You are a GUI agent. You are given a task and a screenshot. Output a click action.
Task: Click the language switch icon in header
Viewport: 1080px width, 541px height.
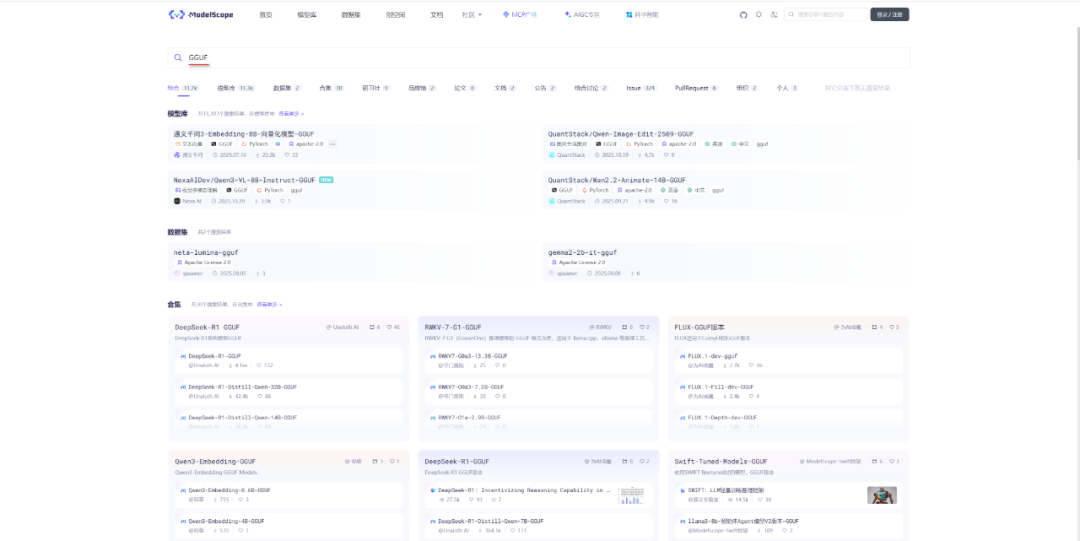[773, 14]
